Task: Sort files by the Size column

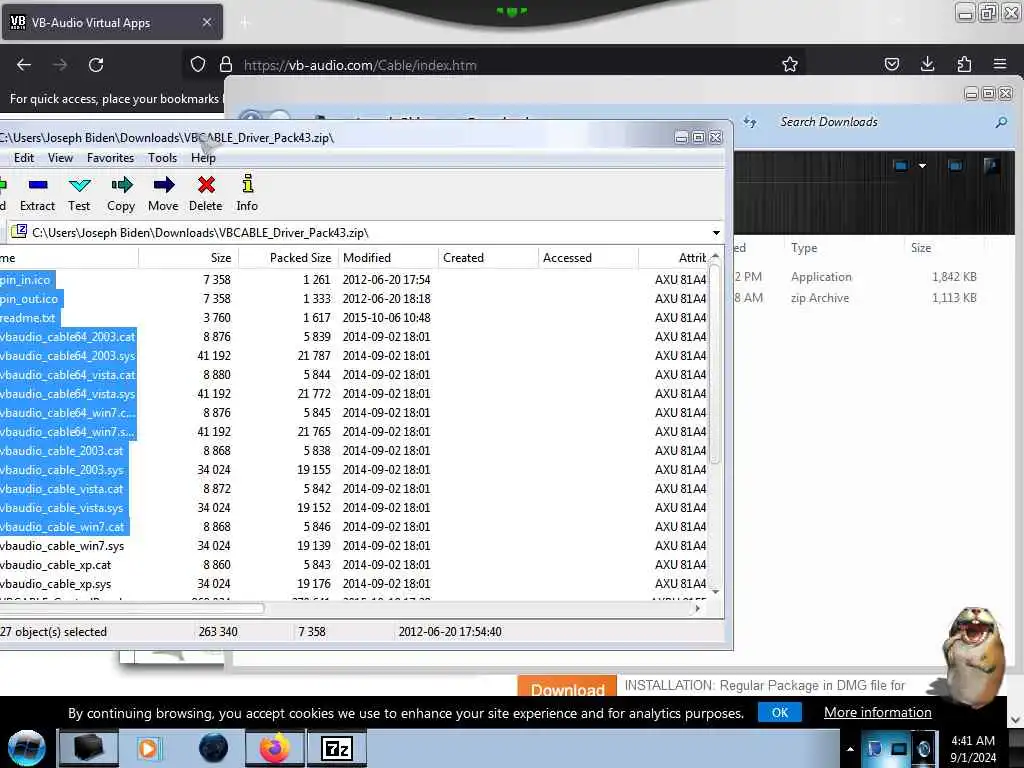Action: coord(188,258)
